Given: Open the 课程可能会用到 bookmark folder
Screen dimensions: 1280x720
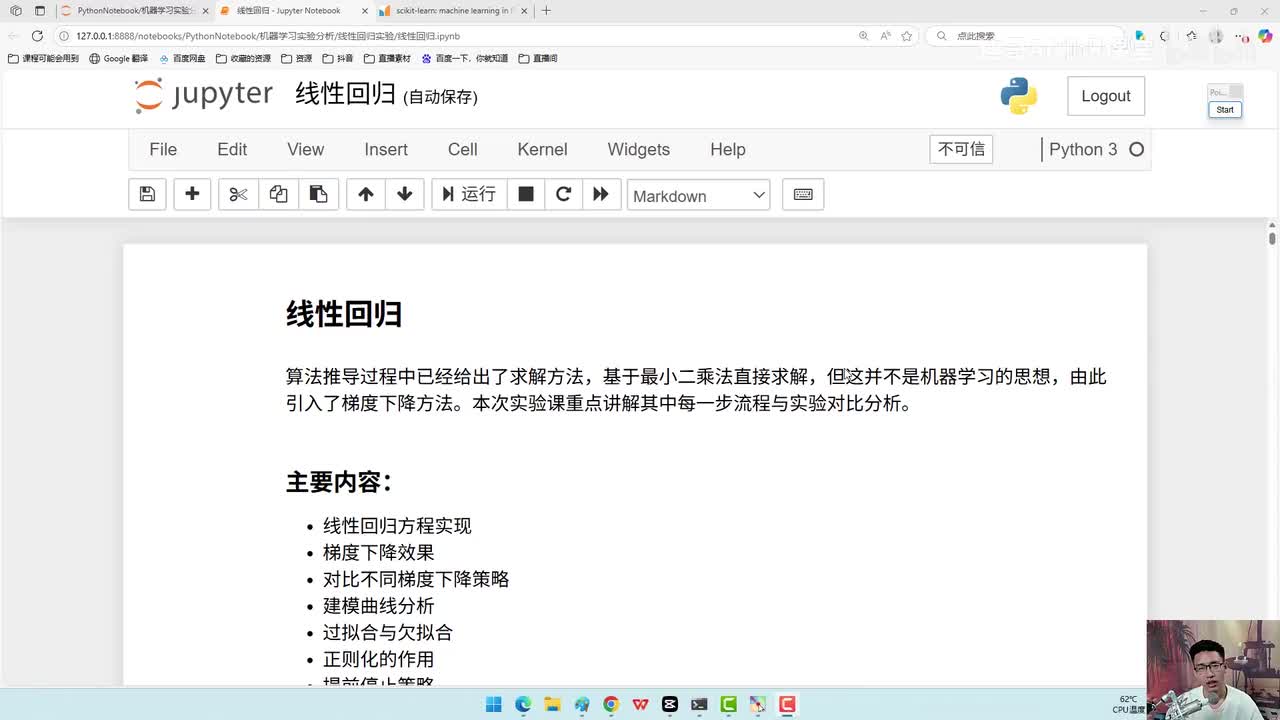Looking at the screenshot, I should 43,58.
